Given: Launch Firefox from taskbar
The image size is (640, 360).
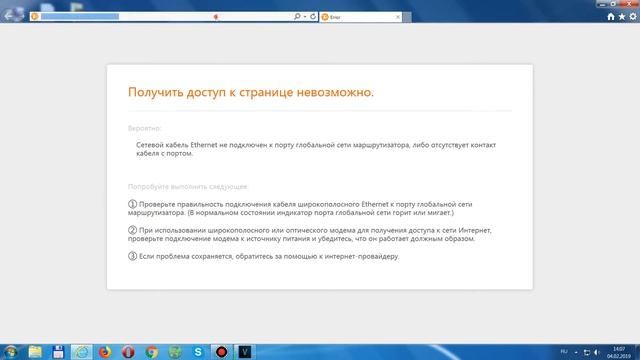Looking at the screenshot, I should (105, 352).
